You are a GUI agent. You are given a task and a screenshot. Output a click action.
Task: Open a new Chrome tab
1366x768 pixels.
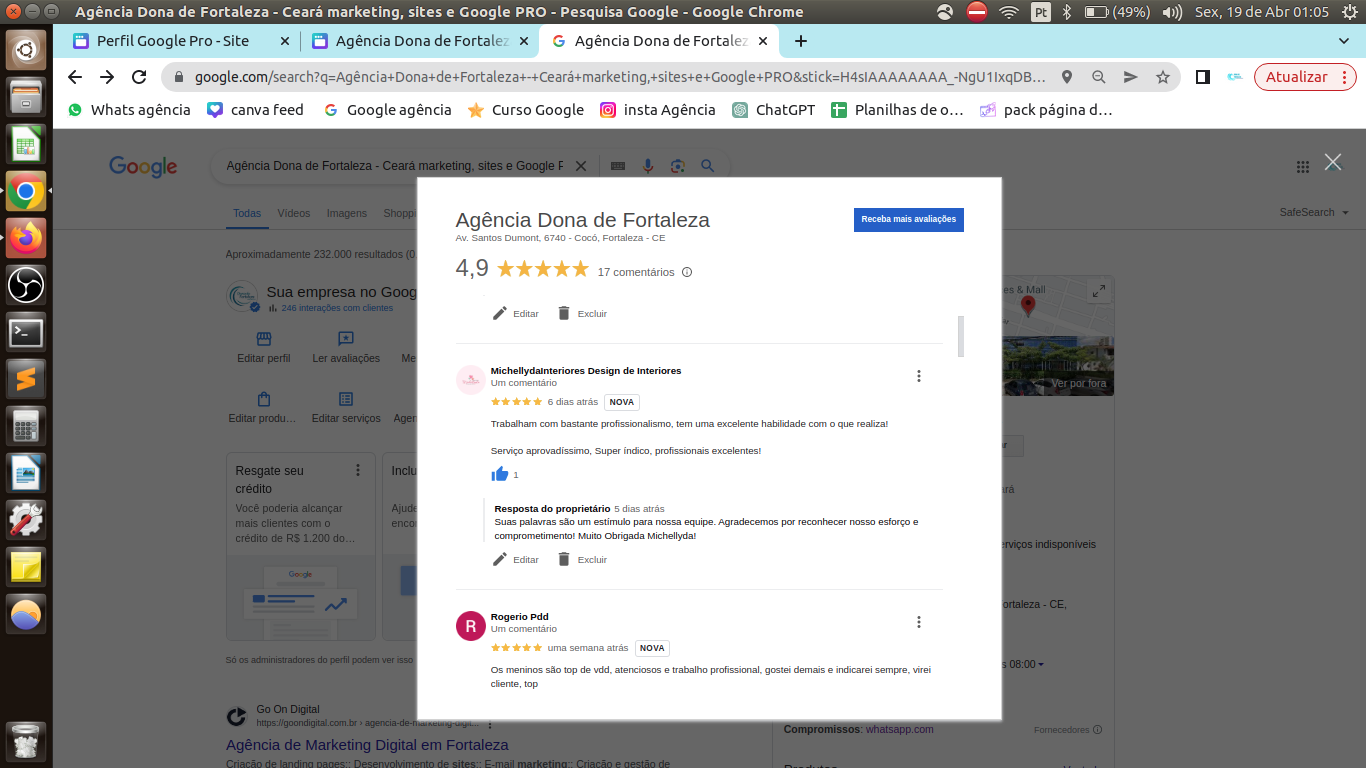click(x=800, y=41)
